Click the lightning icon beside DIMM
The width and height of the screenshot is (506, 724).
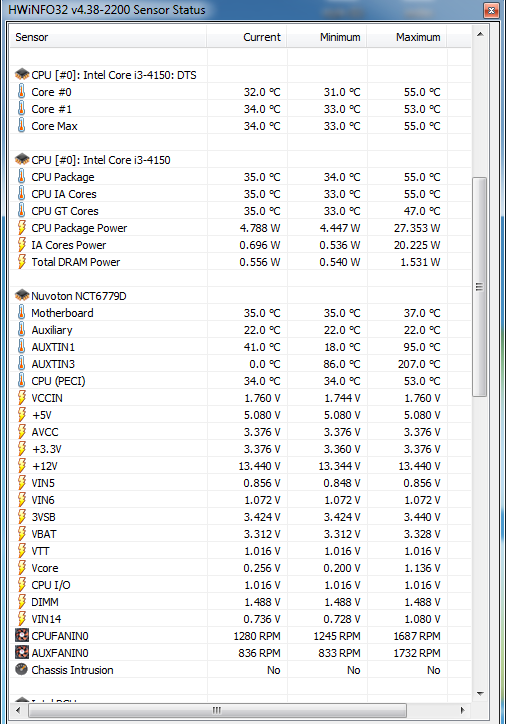pyautogui.click(x=22, y=602)
